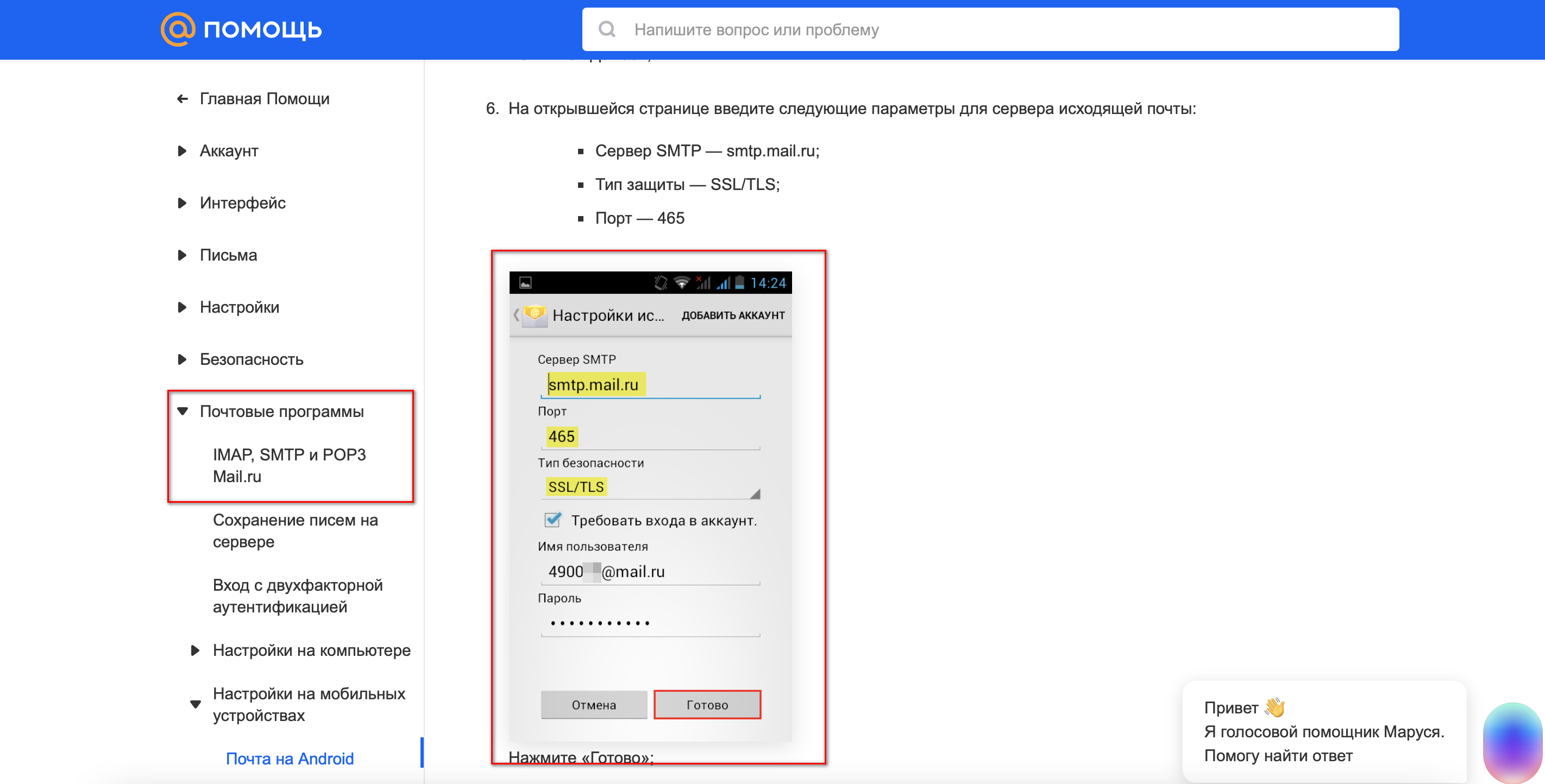Click the Mail.ru @ logo

[x=178, y=29]
